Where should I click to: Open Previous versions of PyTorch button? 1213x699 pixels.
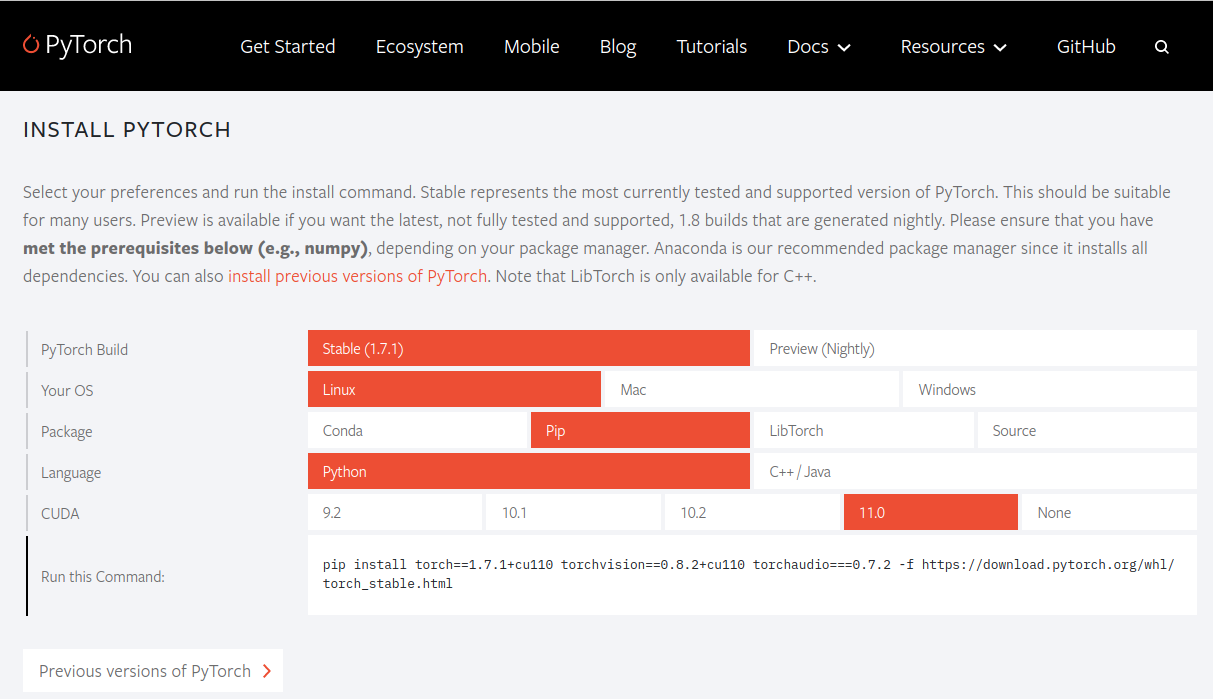pyautogui.click(x=153, y=671)
